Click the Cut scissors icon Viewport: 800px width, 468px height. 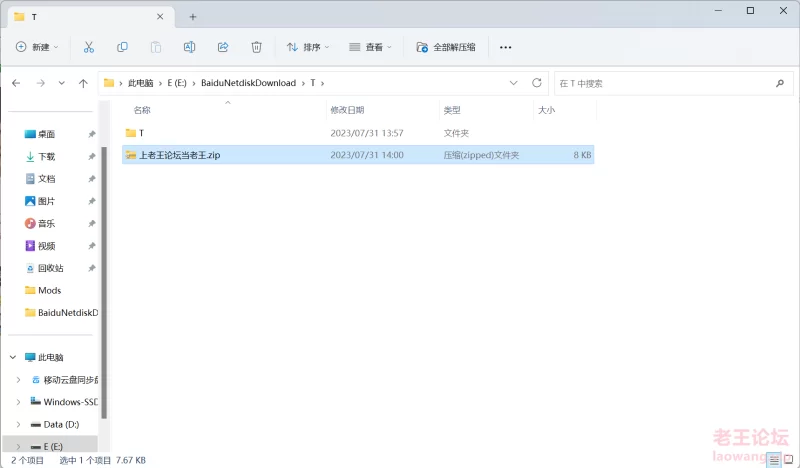tap(88, 47)
